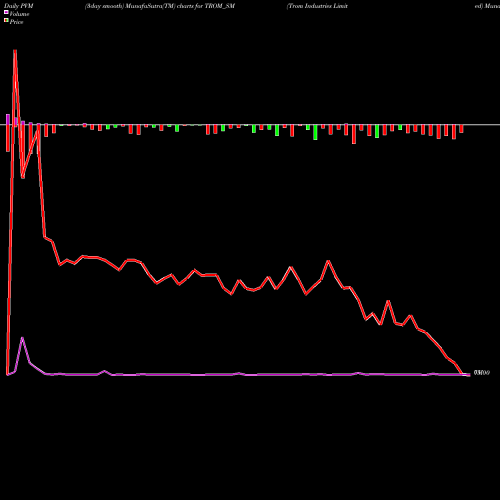The width and height of the screenshot is (500, 500).
Task: Click the 'charts for TROM_SM' heading
Action: 206,6
